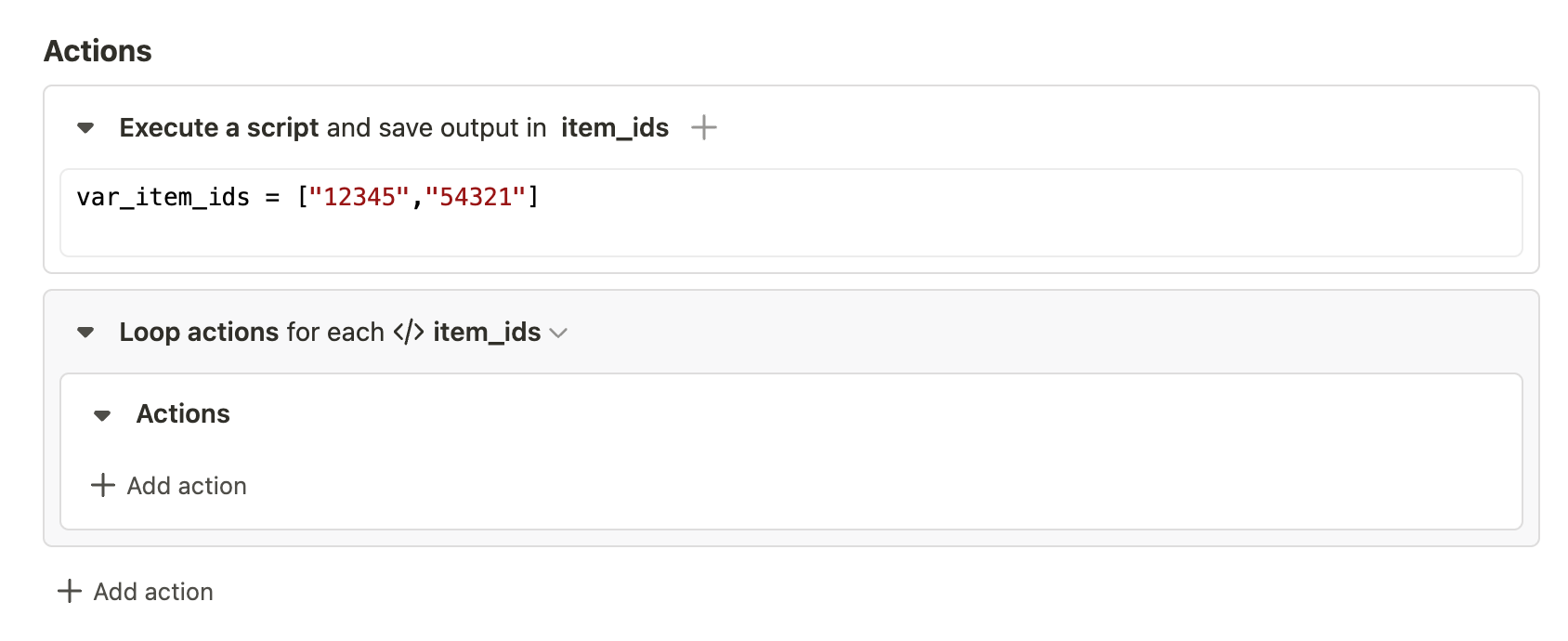Click the code brackets icon in the loop header
1568x641 pixels.
[409, 332]
